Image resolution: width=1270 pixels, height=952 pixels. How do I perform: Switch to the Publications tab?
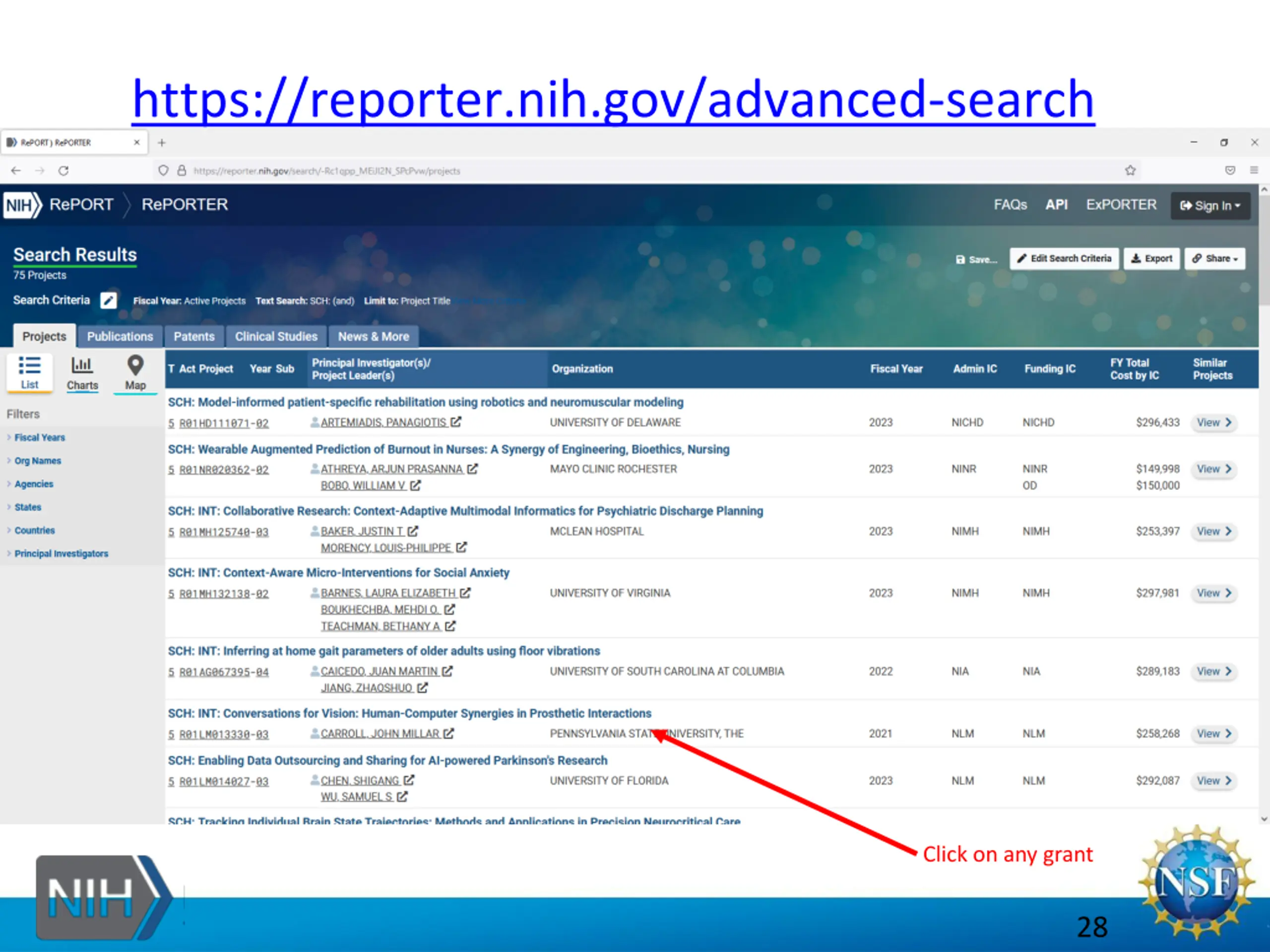[120, 337]
